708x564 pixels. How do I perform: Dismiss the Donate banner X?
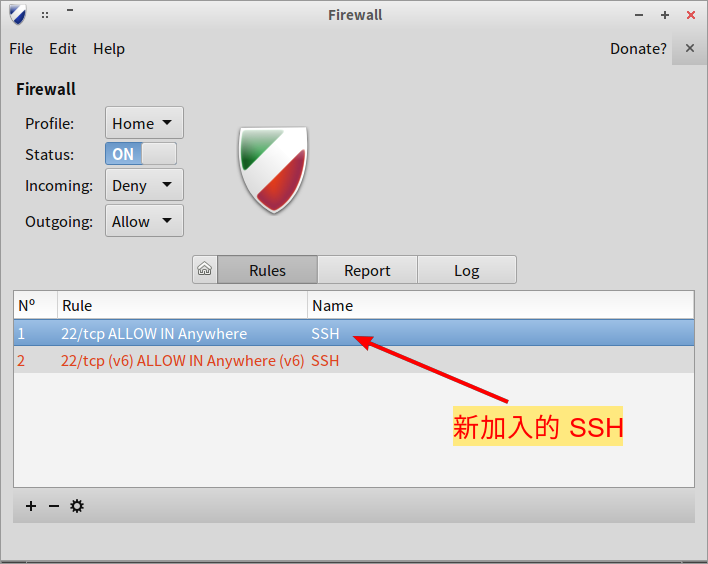click(x=689, y=48)
